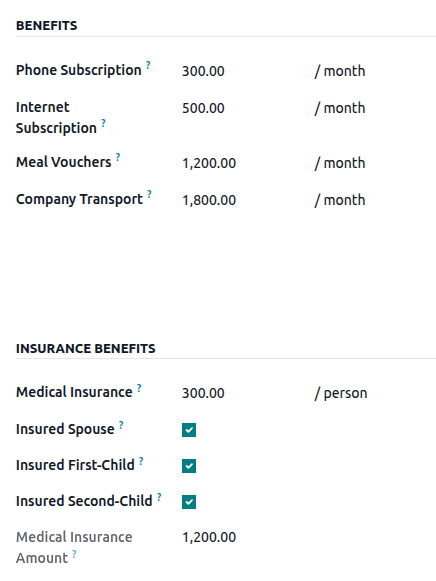Select the Internet Subscription 500.00 field
Image resolution: width=436 pixels, height=581 pixels.
coord(244,108)
